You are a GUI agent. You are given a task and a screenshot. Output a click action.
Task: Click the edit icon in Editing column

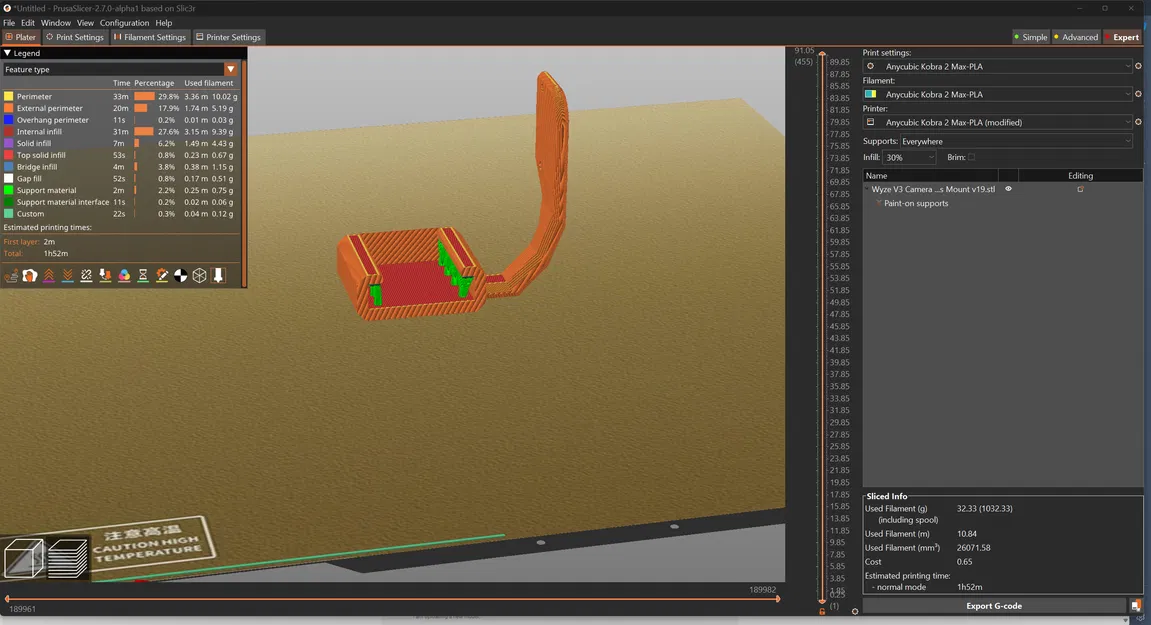coord(1080,189)
